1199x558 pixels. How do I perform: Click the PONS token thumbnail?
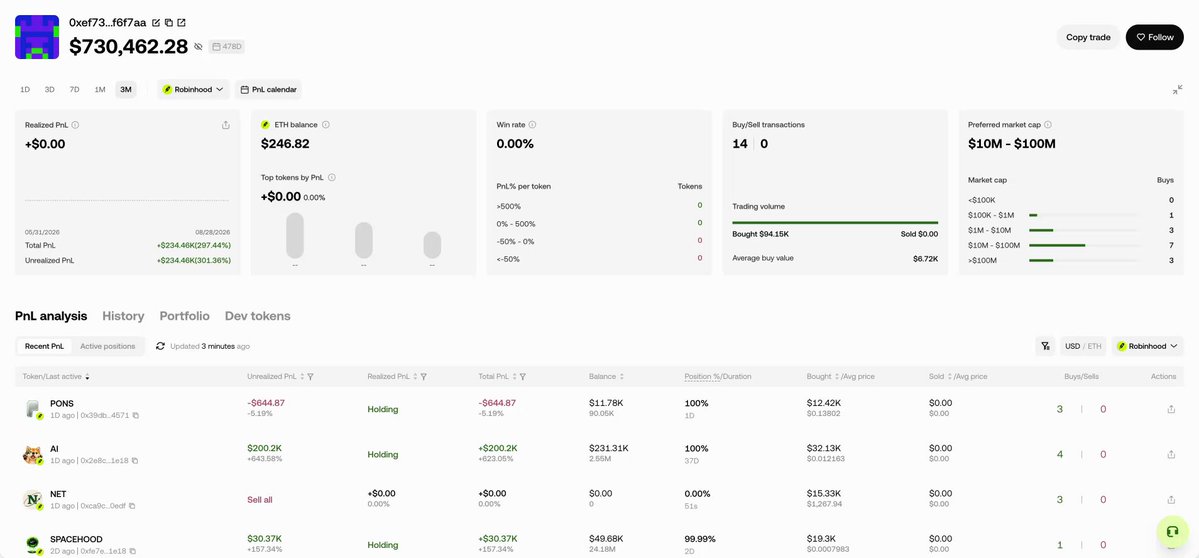pyautogui.click(x=32, y=409)
